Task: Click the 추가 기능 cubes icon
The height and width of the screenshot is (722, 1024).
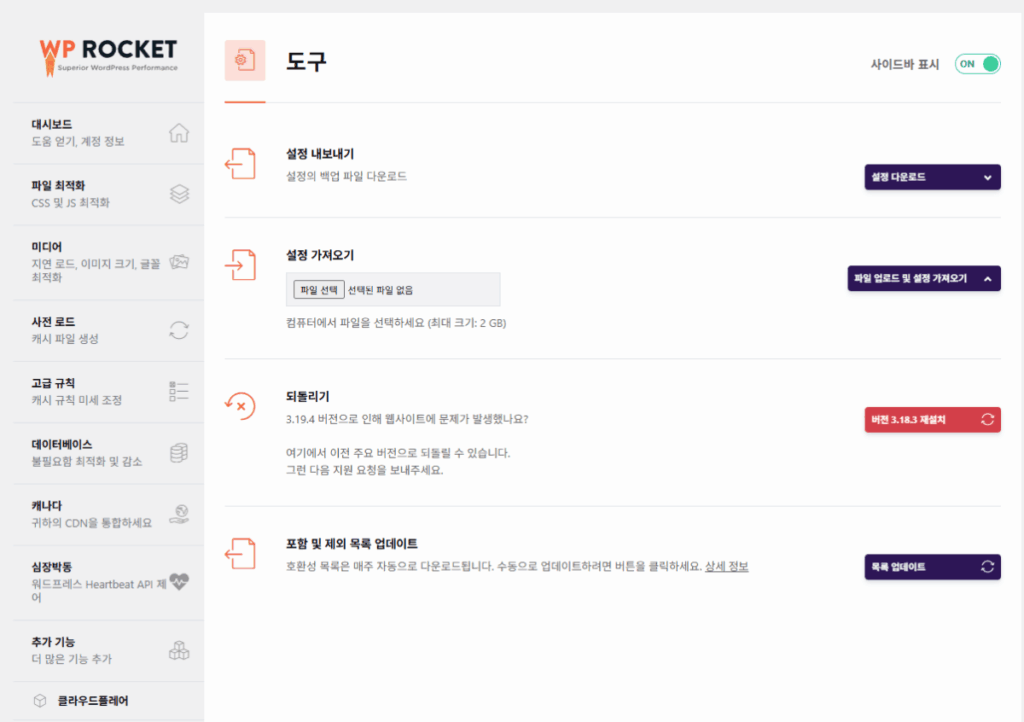Action: coord(179,650)
